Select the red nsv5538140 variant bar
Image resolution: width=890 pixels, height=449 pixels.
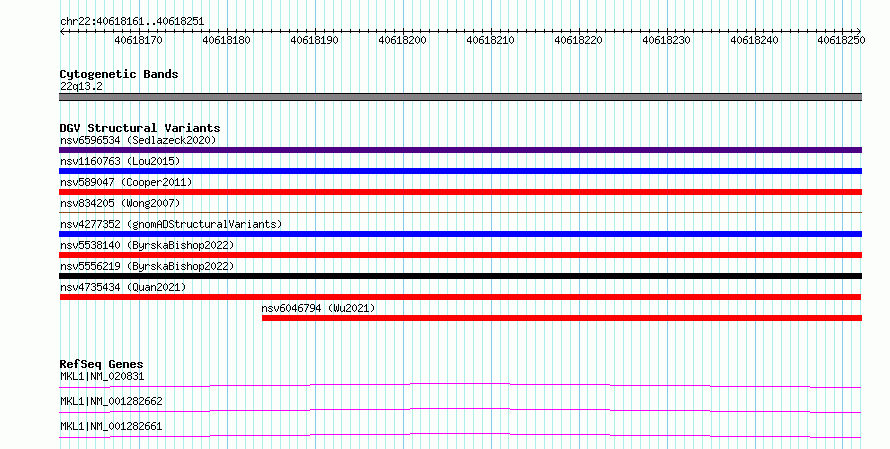(x=460, y=255)
